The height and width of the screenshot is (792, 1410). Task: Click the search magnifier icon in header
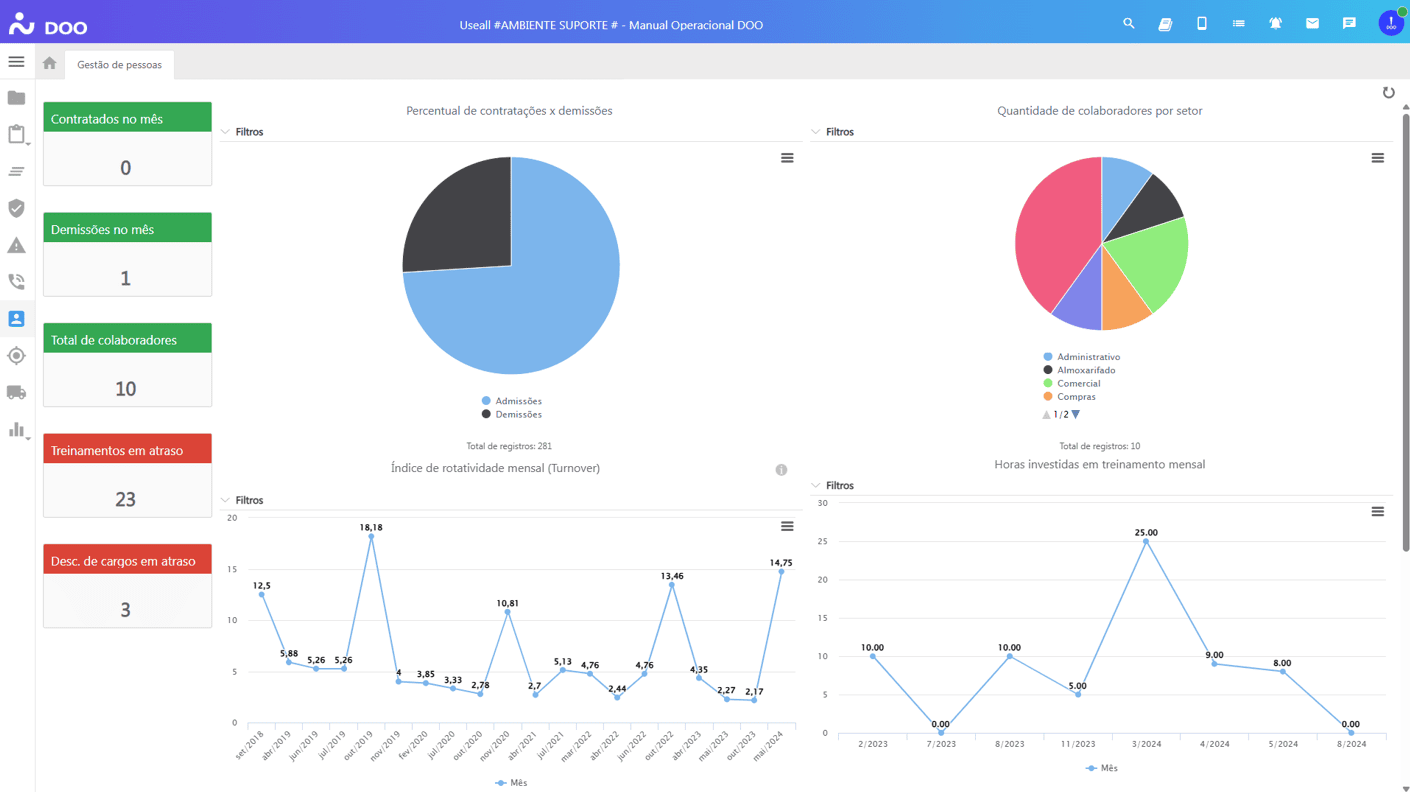[1128, 23]
